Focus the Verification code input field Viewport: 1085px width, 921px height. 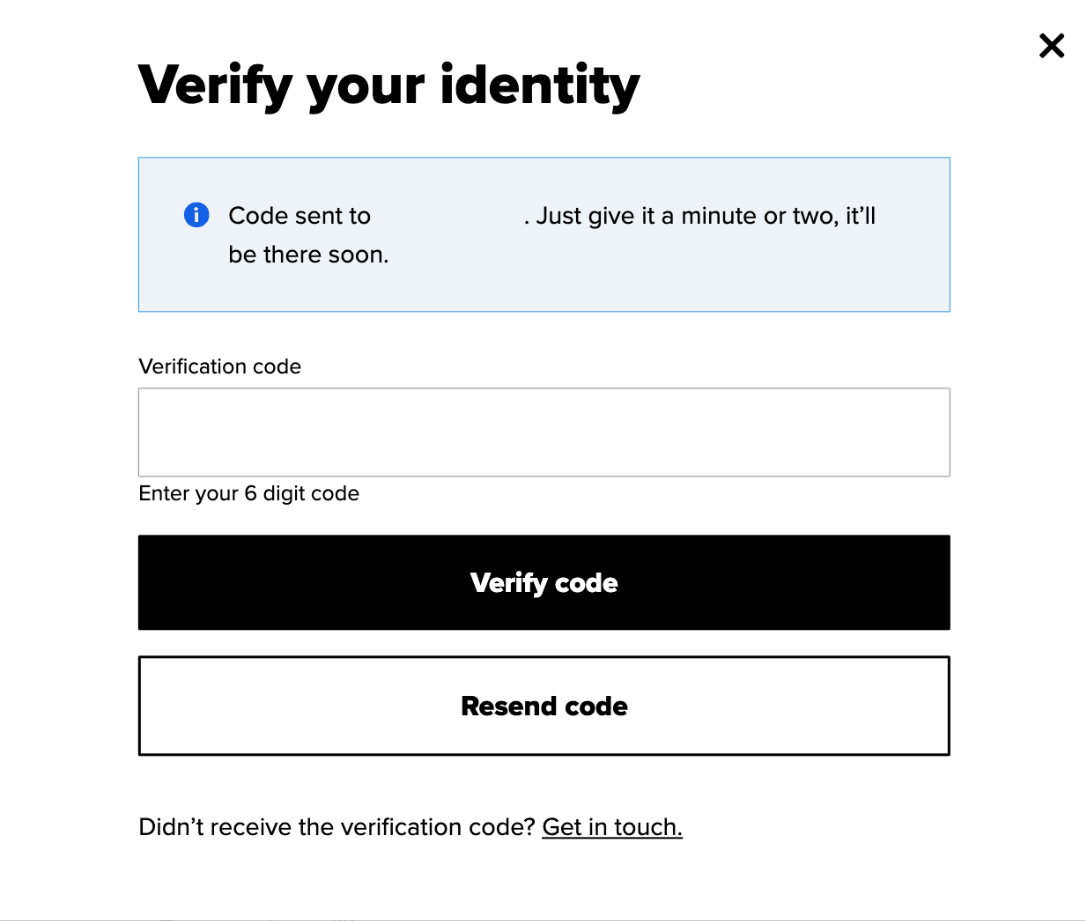pos(544,432)
